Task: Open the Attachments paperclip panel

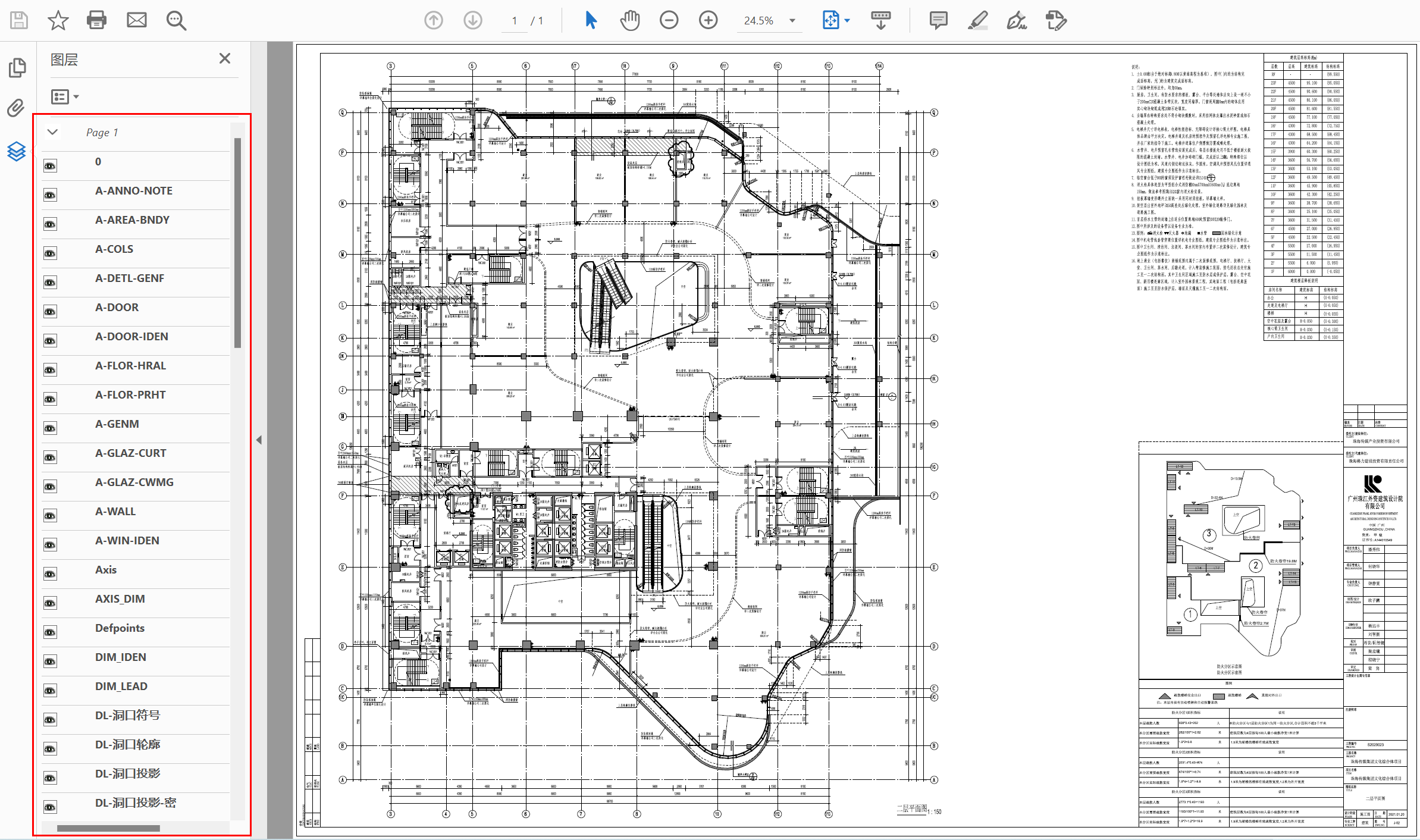Action: pos(16,108)
